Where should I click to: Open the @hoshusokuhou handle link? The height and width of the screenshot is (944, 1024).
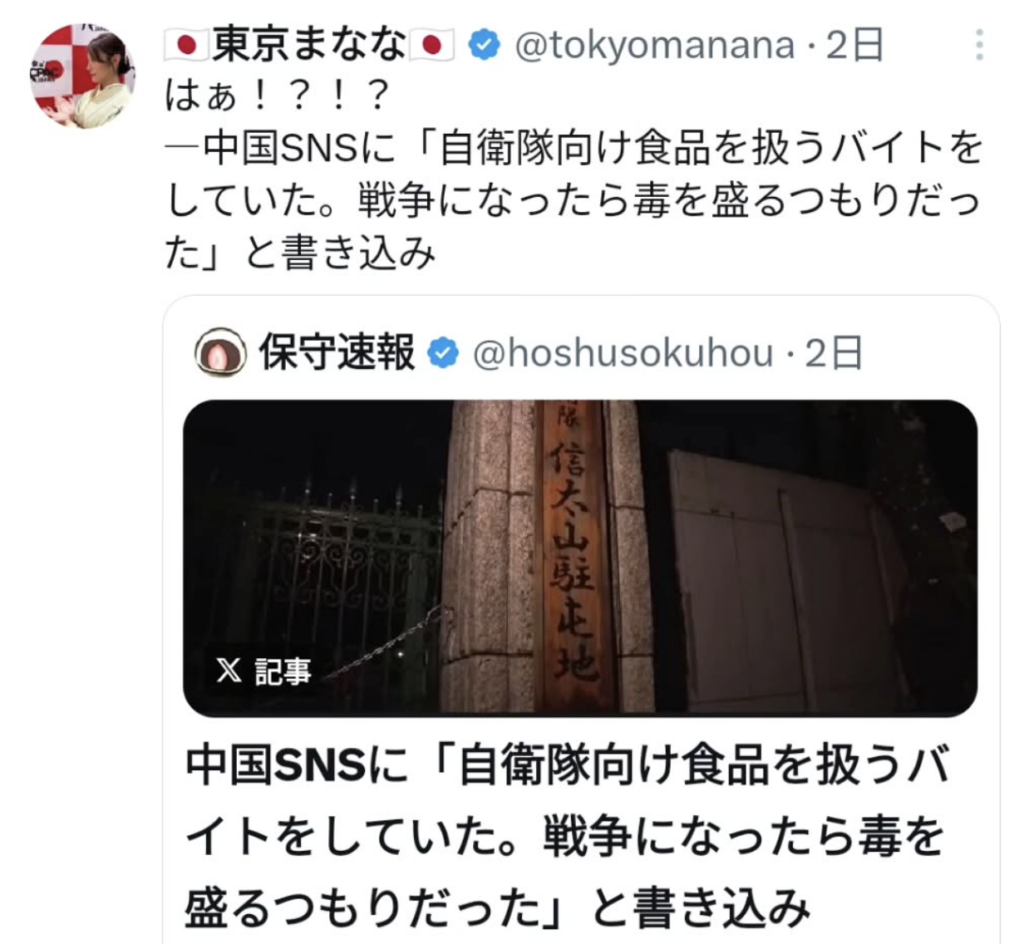[x=622, y=353]
